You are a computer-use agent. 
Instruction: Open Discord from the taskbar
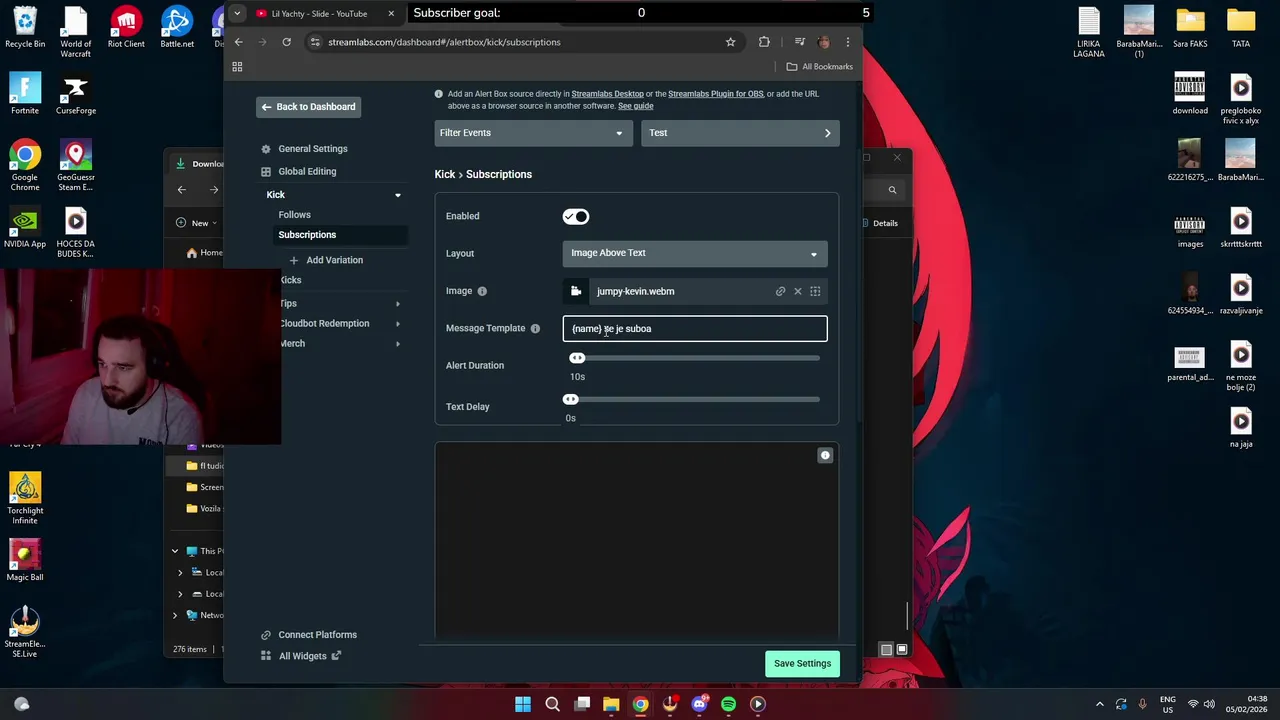click(699, 704)
